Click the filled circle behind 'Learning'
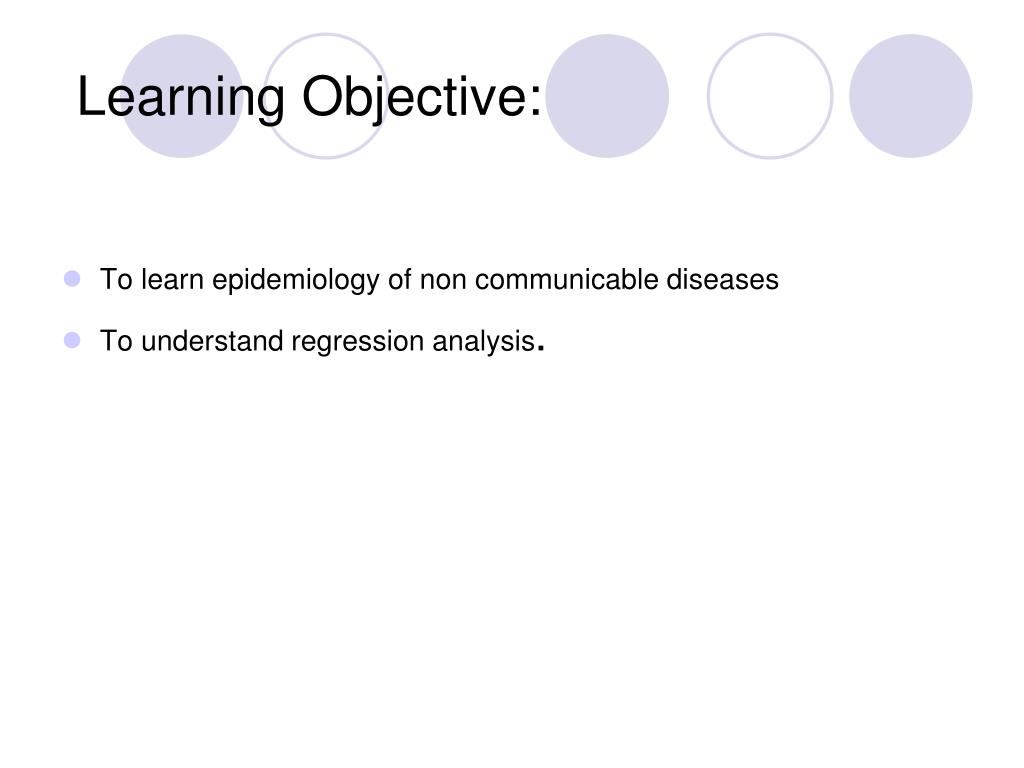The image size is (1024, 768). click(182, 96)
